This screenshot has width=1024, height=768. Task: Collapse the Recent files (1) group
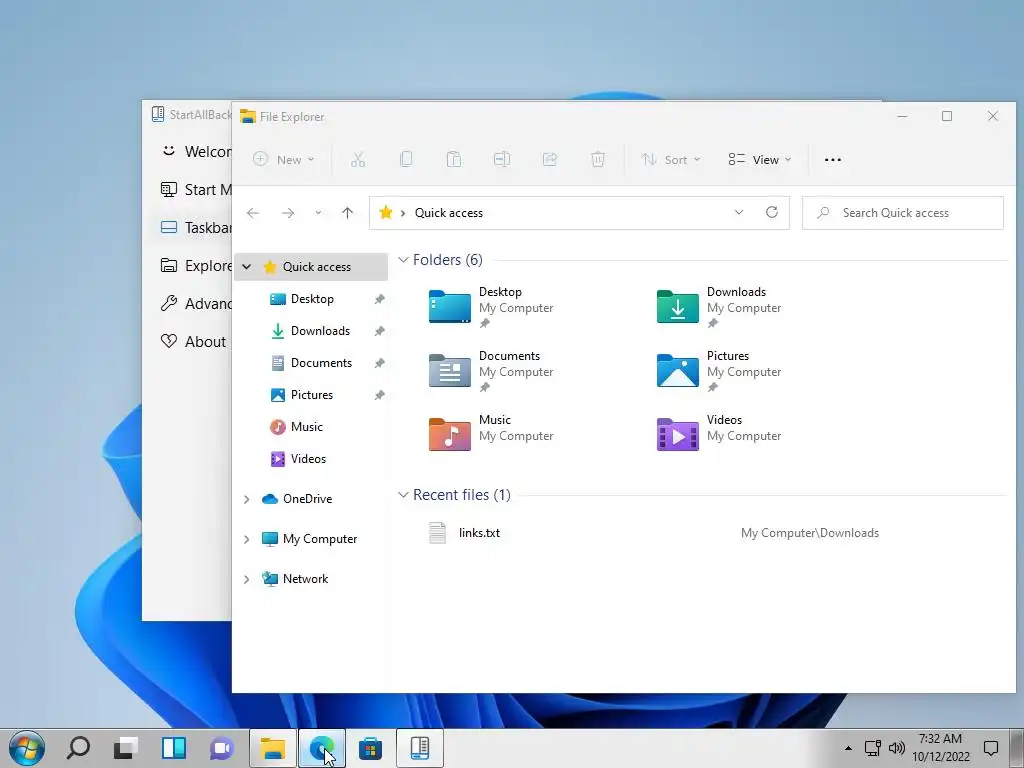point(404,495)
